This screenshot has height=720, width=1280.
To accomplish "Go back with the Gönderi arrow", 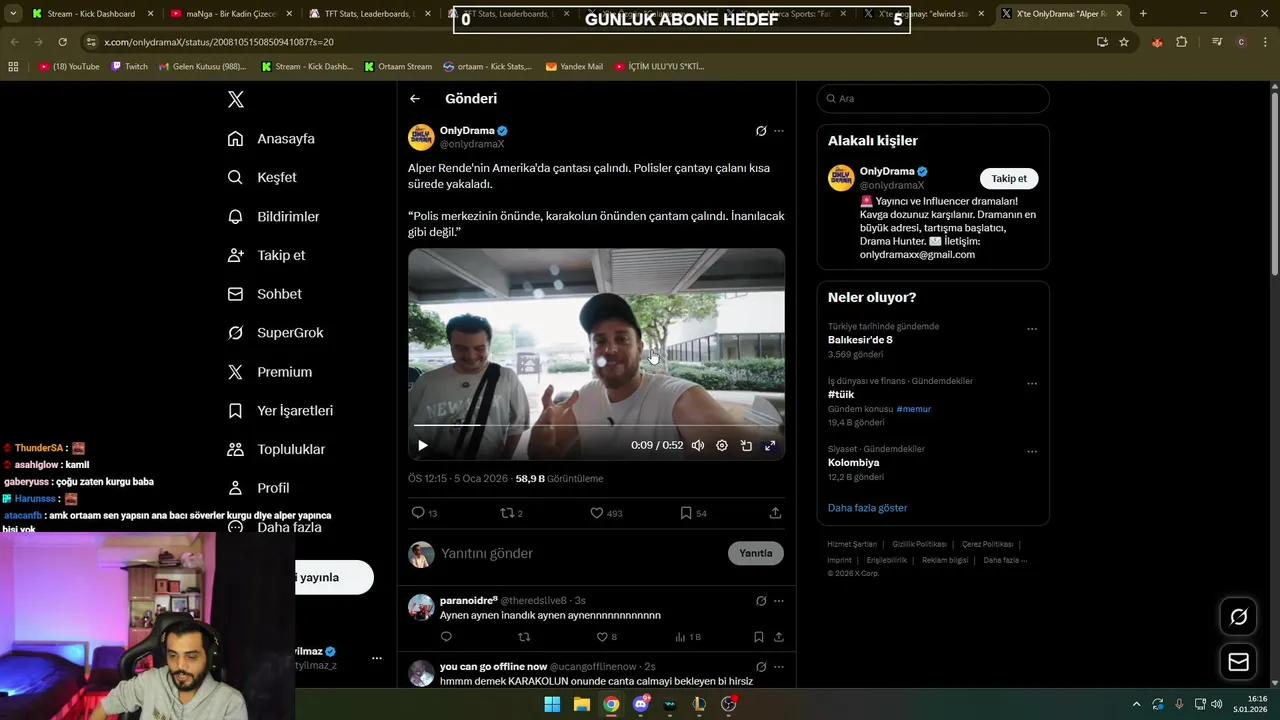I will [415, 99].
